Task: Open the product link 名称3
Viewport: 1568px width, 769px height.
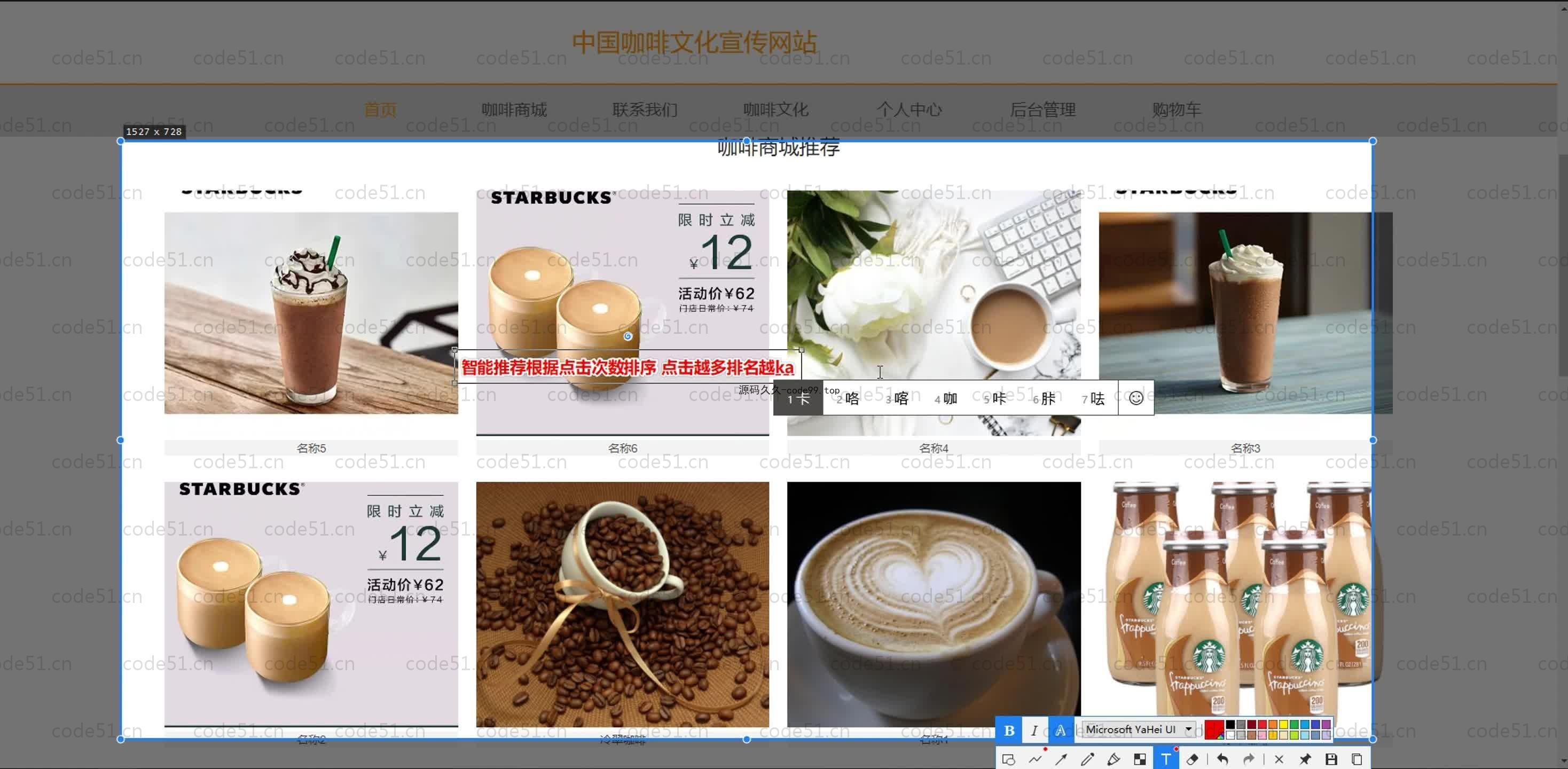Action: [1245, 448]
